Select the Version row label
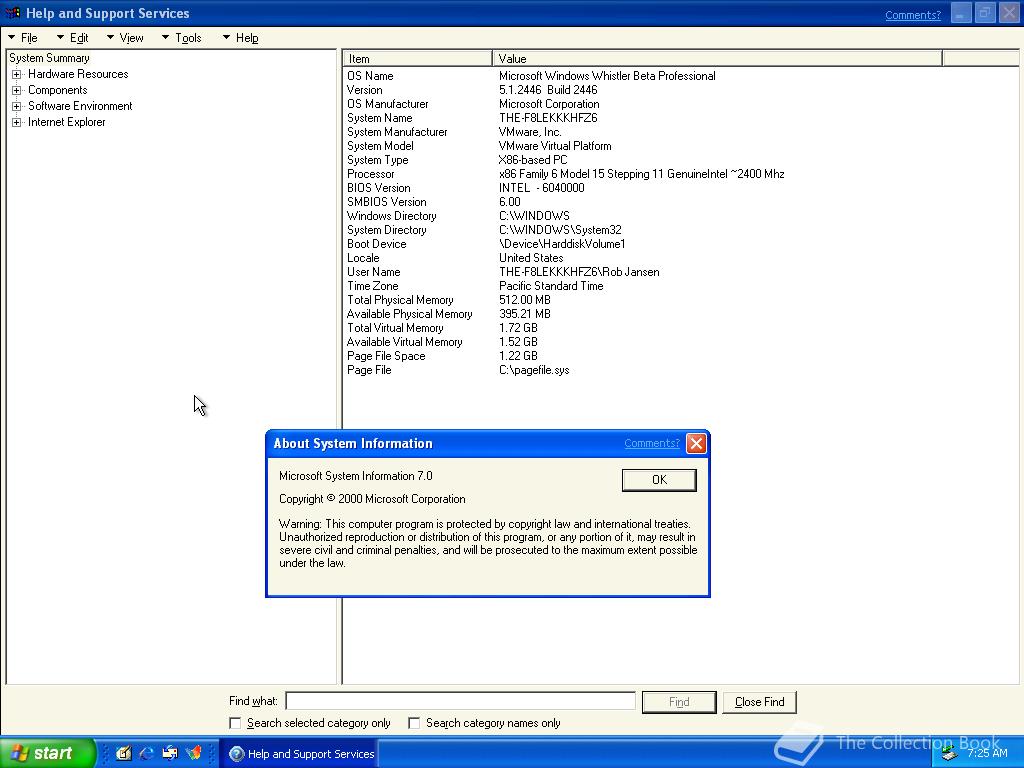 click(364, 90)
